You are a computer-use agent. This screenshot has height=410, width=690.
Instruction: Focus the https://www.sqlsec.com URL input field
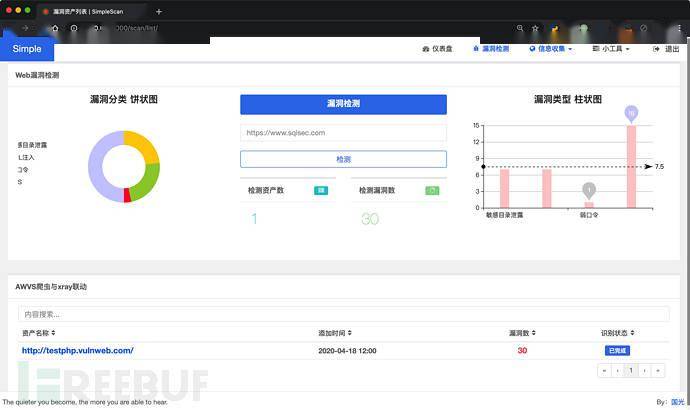(343, 133)
